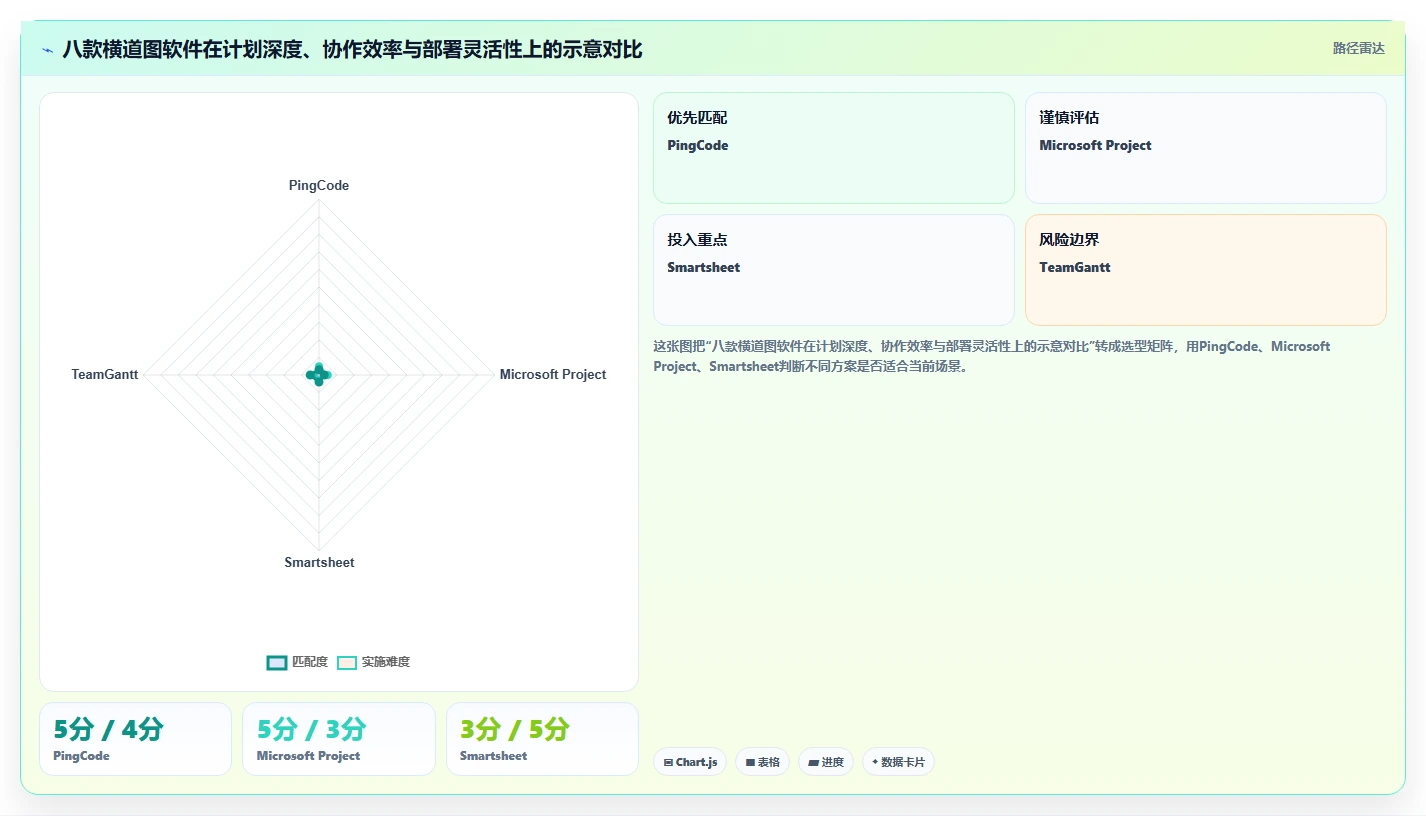Viewport: 1426px width, 816px height.
Task: Click the PingCode radar axis label
Action: coord(319,185)
